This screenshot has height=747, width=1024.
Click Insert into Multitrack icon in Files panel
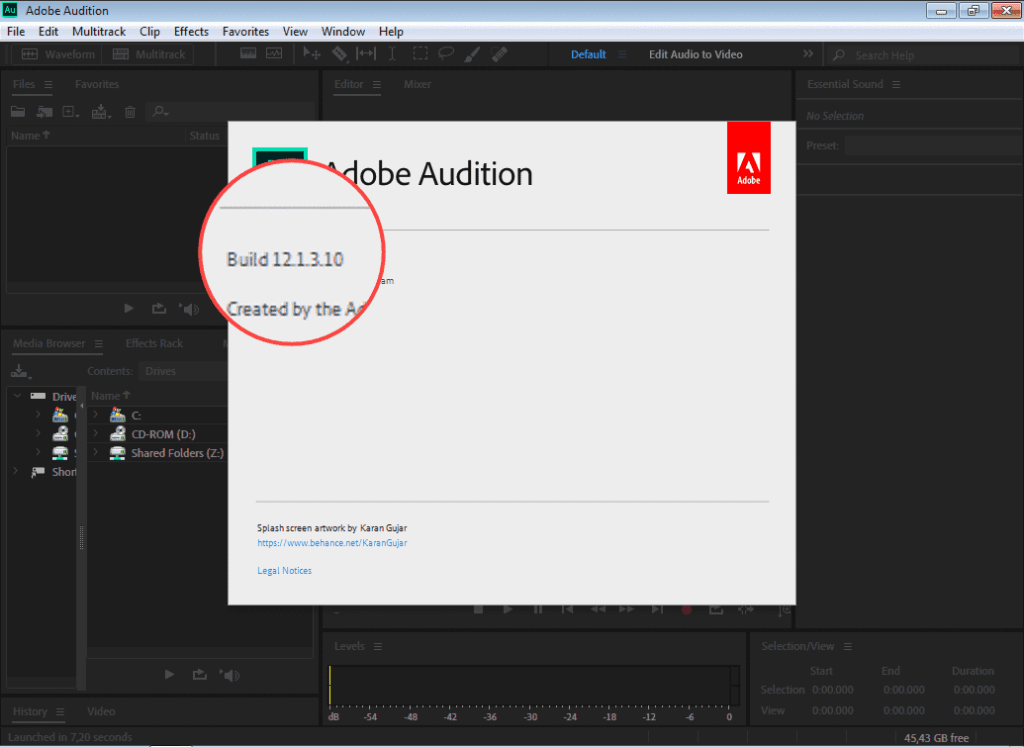[101, 112]
